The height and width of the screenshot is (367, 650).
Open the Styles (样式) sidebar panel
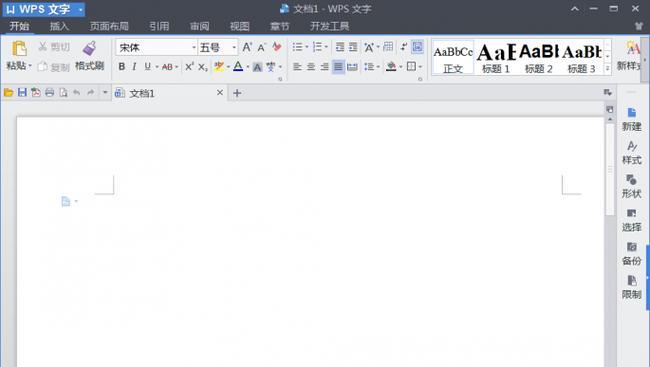tap(631, 153)
